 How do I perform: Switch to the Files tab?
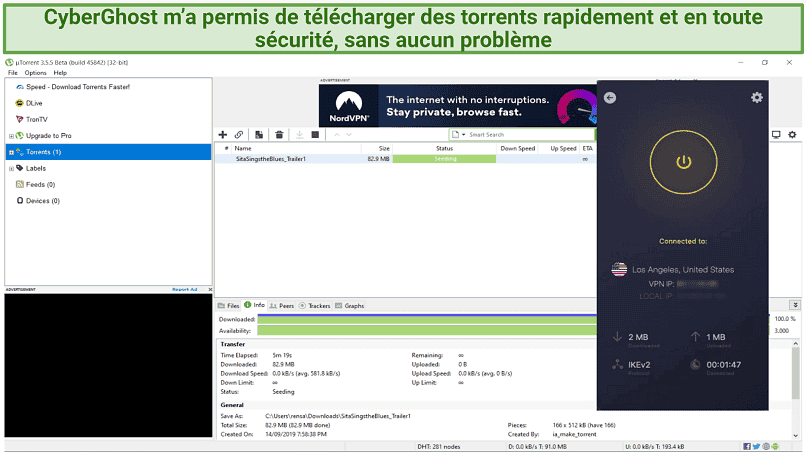[x=229, y=306]
